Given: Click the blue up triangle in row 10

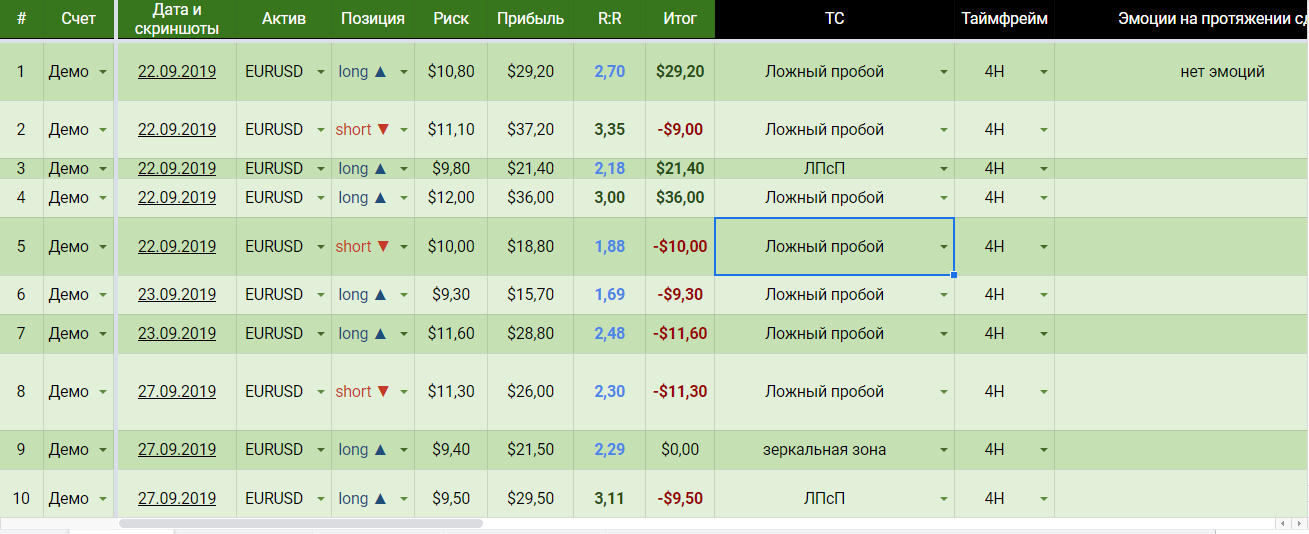Looking at the screenshot, I should click(380, 499).
